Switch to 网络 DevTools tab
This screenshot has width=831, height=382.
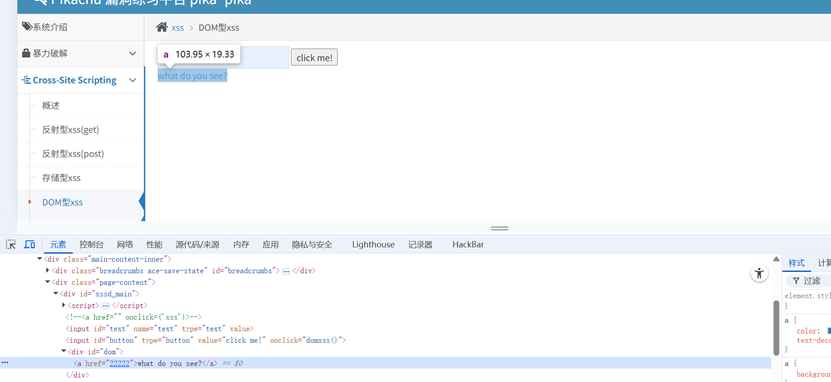click(x=125, y=244)
